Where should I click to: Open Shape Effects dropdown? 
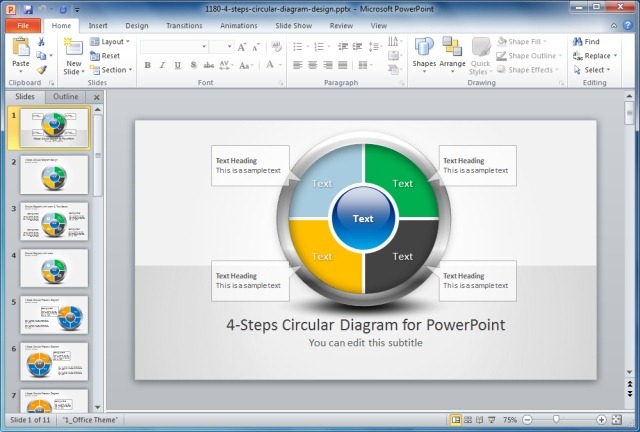click(x=528, y=70)
